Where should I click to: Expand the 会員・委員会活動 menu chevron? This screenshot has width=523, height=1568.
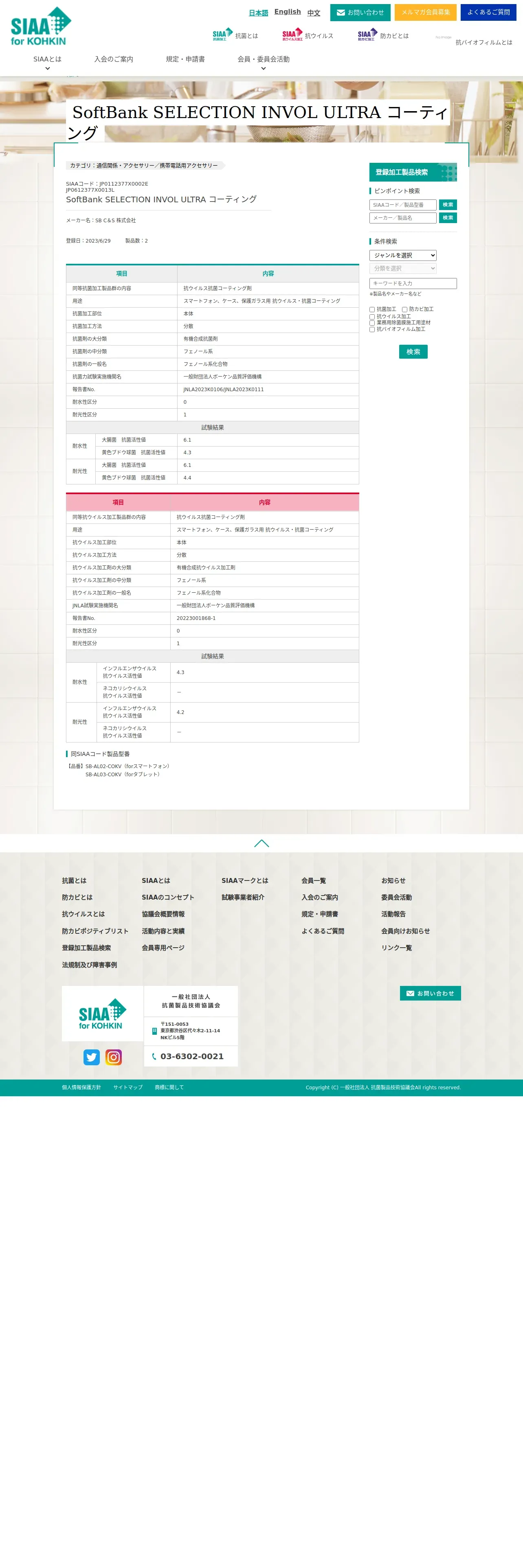coord(264,68)
